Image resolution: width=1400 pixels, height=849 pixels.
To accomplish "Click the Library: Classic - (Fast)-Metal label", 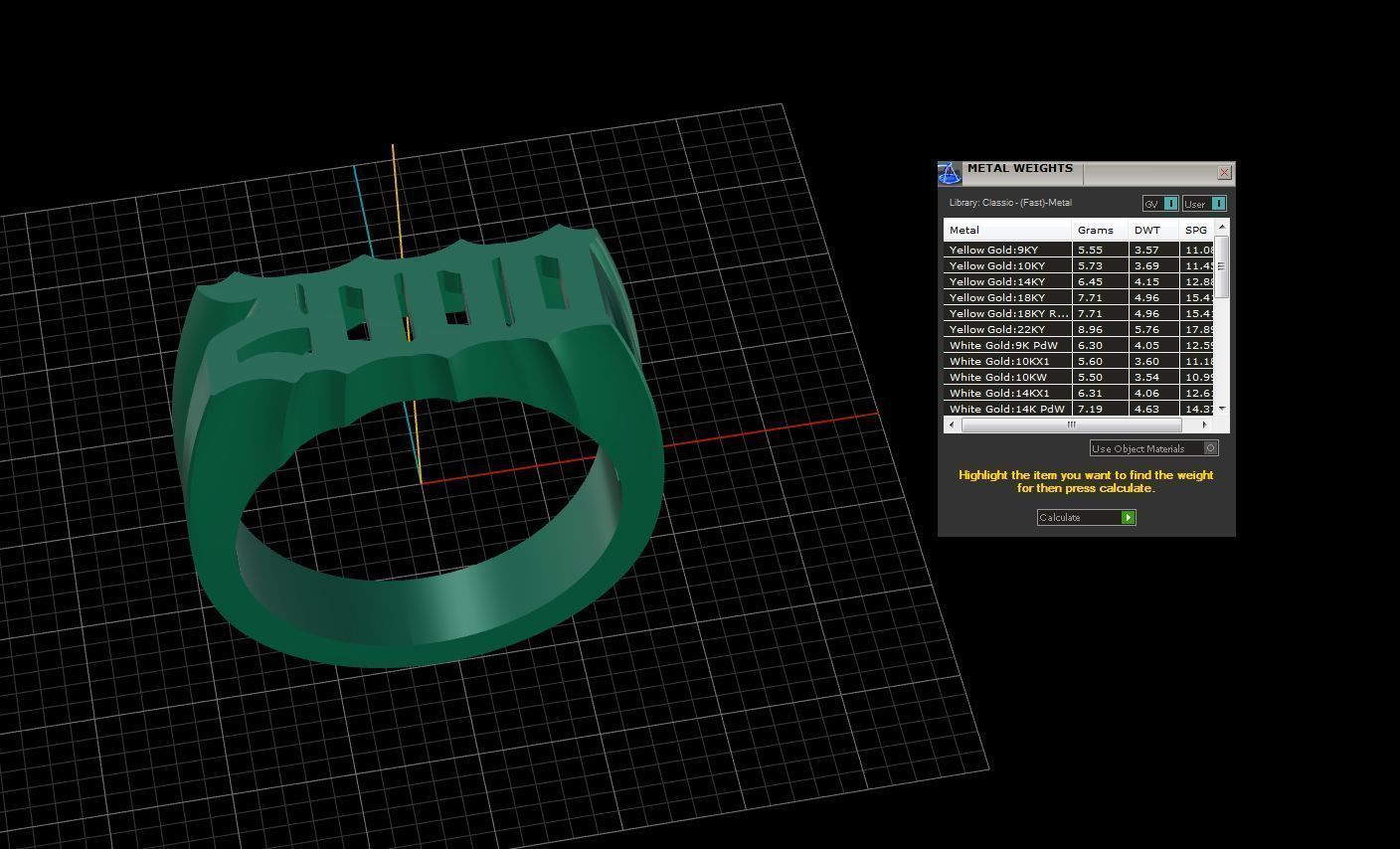I will [x=1010, y=203].
